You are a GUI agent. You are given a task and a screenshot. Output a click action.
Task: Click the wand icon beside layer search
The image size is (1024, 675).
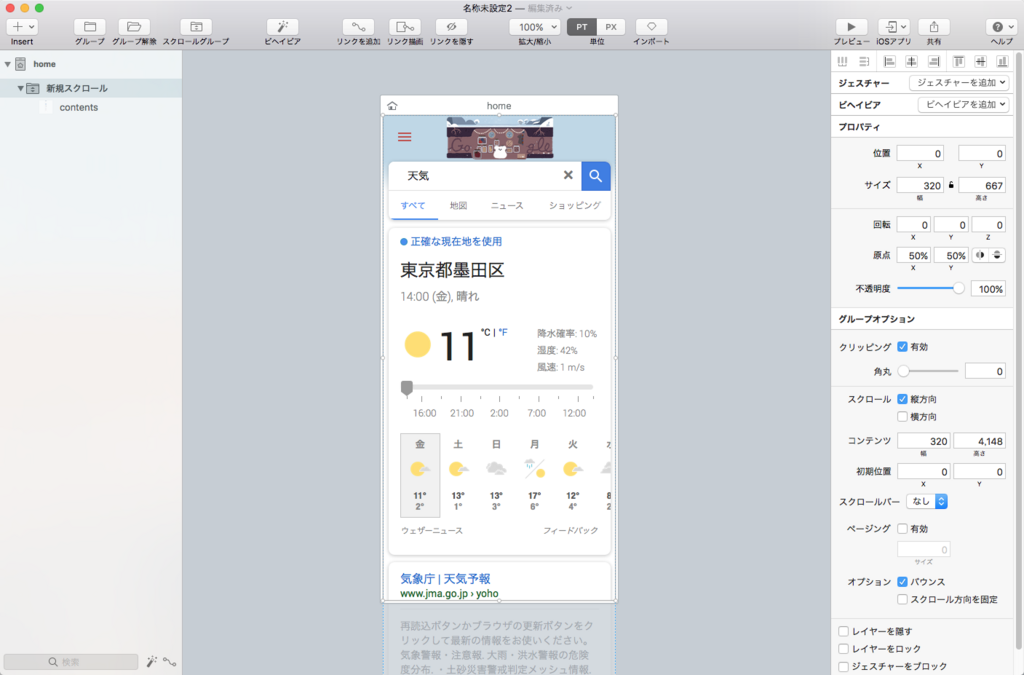pos(152,661)
